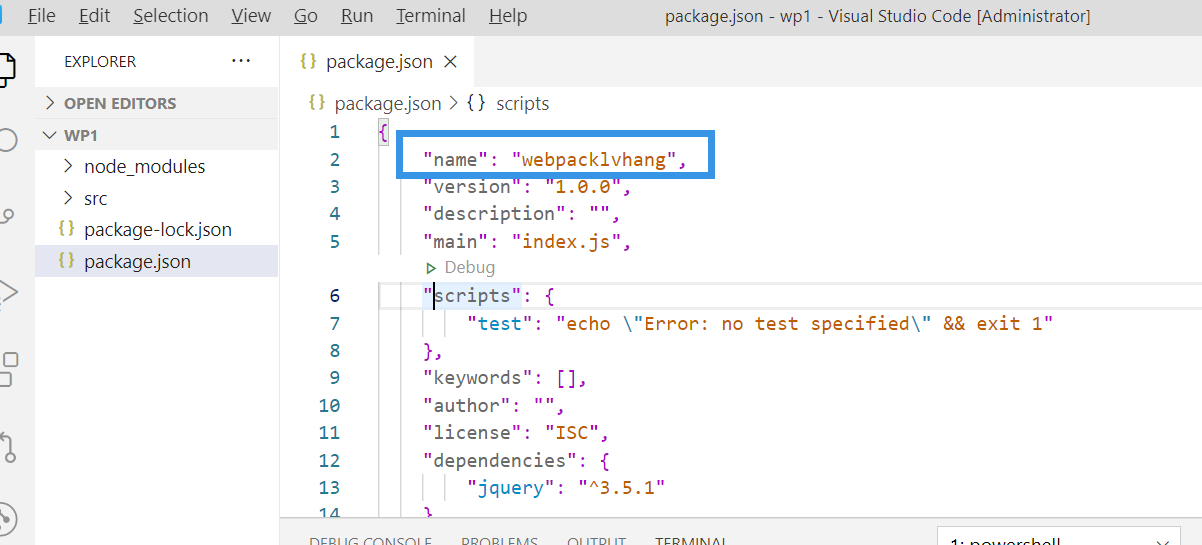Click the "scripts" key on line 6
Screen dimensions: 1202x545
pyautogui.click(x=473, y=296)
